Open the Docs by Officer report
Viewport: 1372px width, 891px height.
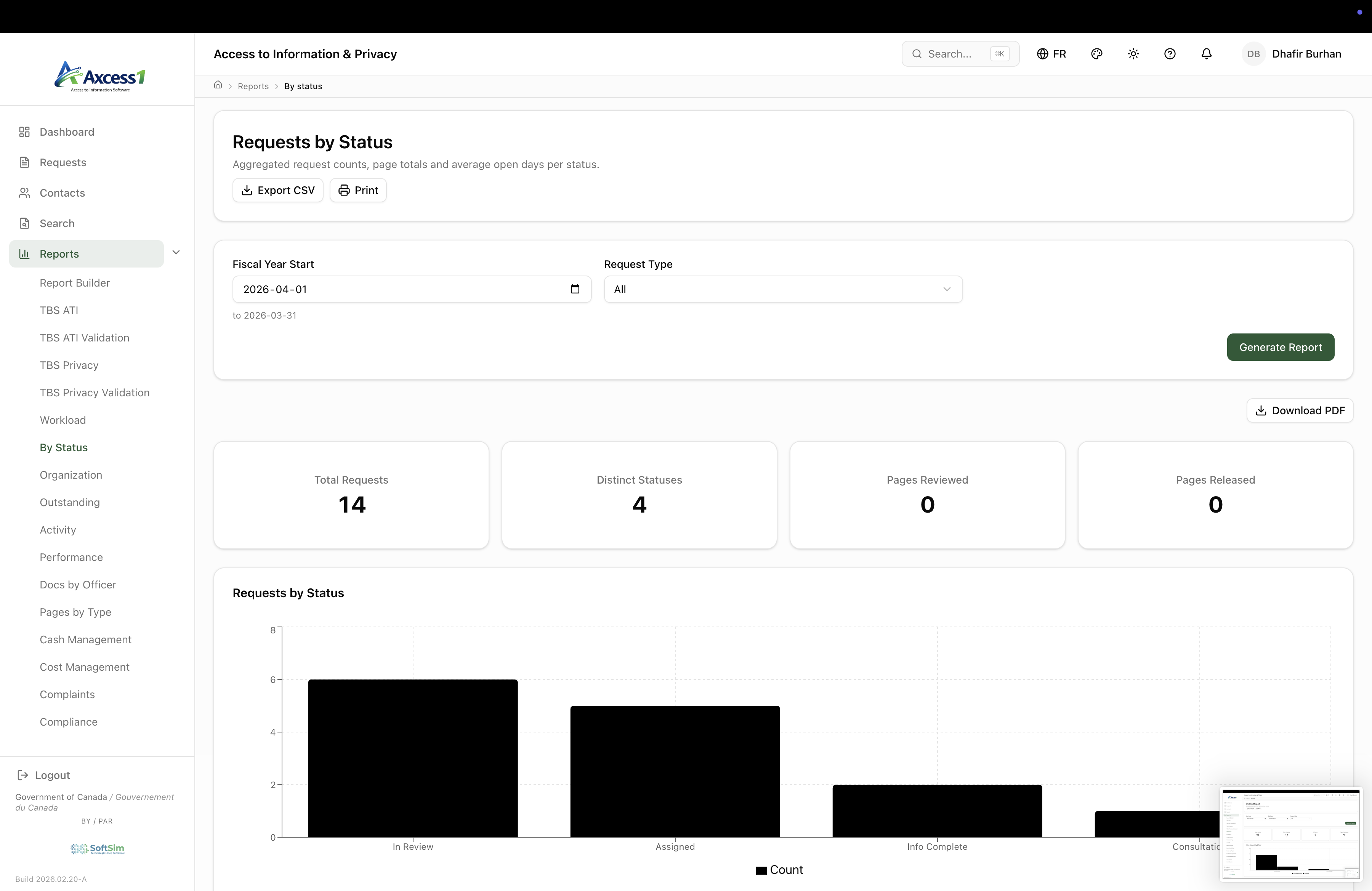[x=77, y=584]
